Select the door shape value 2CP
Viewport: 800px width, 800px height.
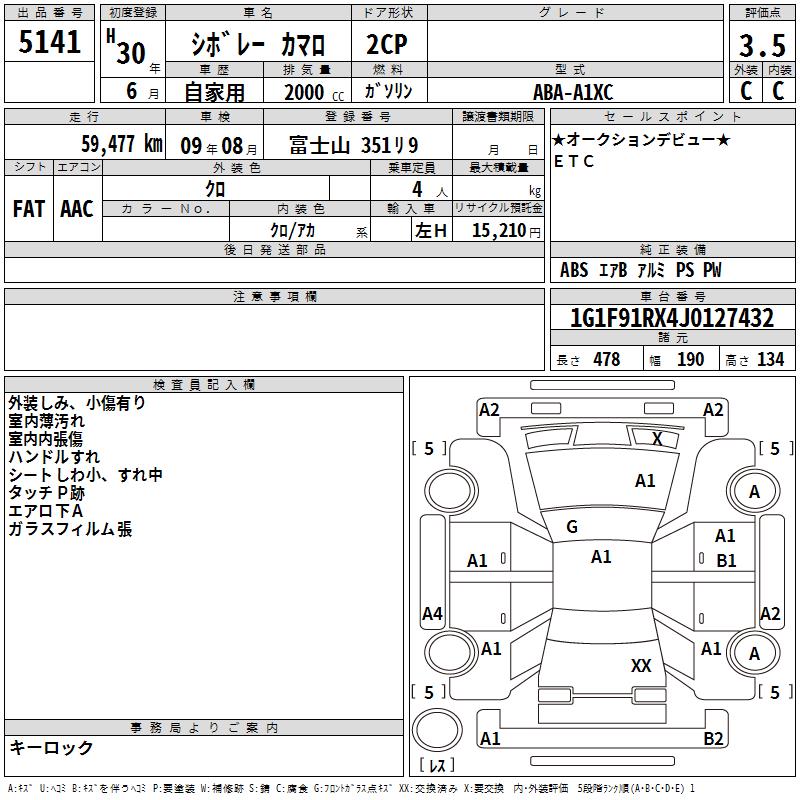click(x=387, y=44)
